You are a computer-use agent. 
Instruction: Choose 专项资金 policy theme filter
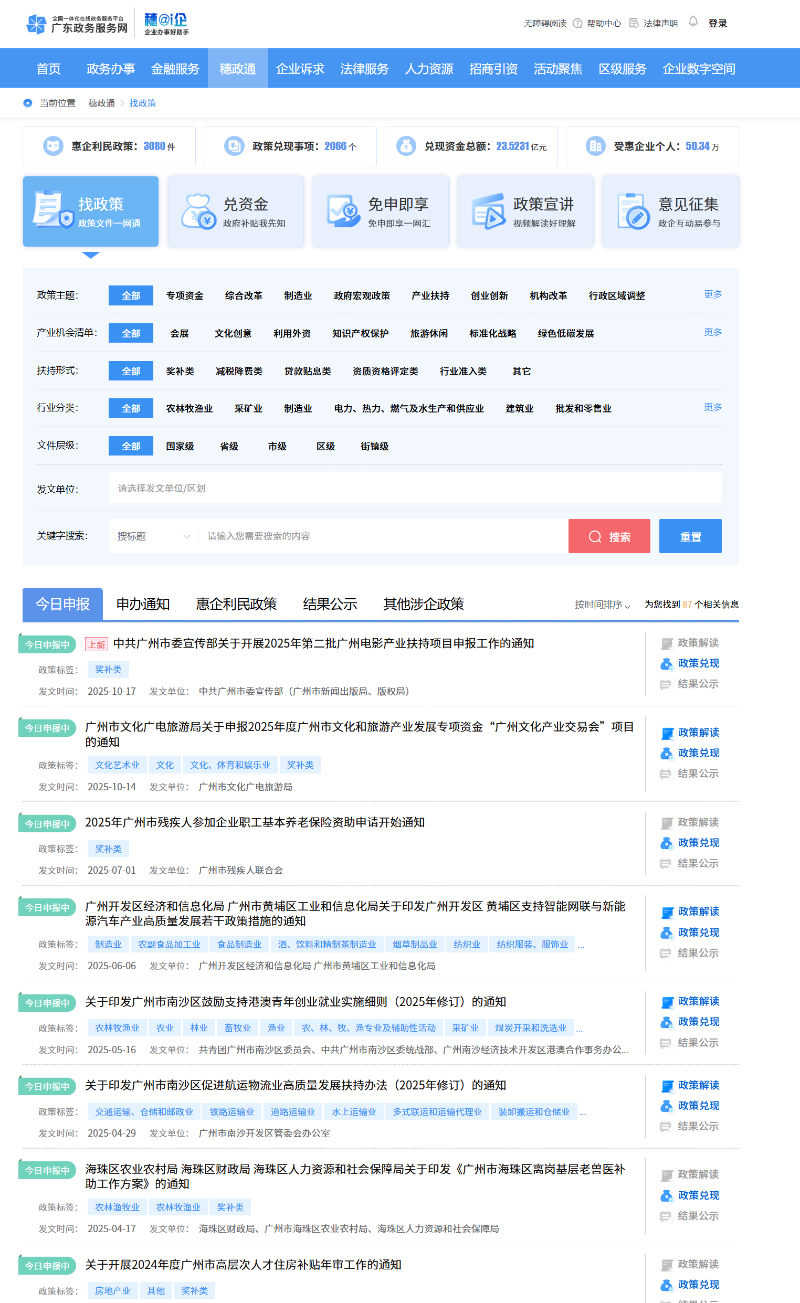click(x=184, y=296)
